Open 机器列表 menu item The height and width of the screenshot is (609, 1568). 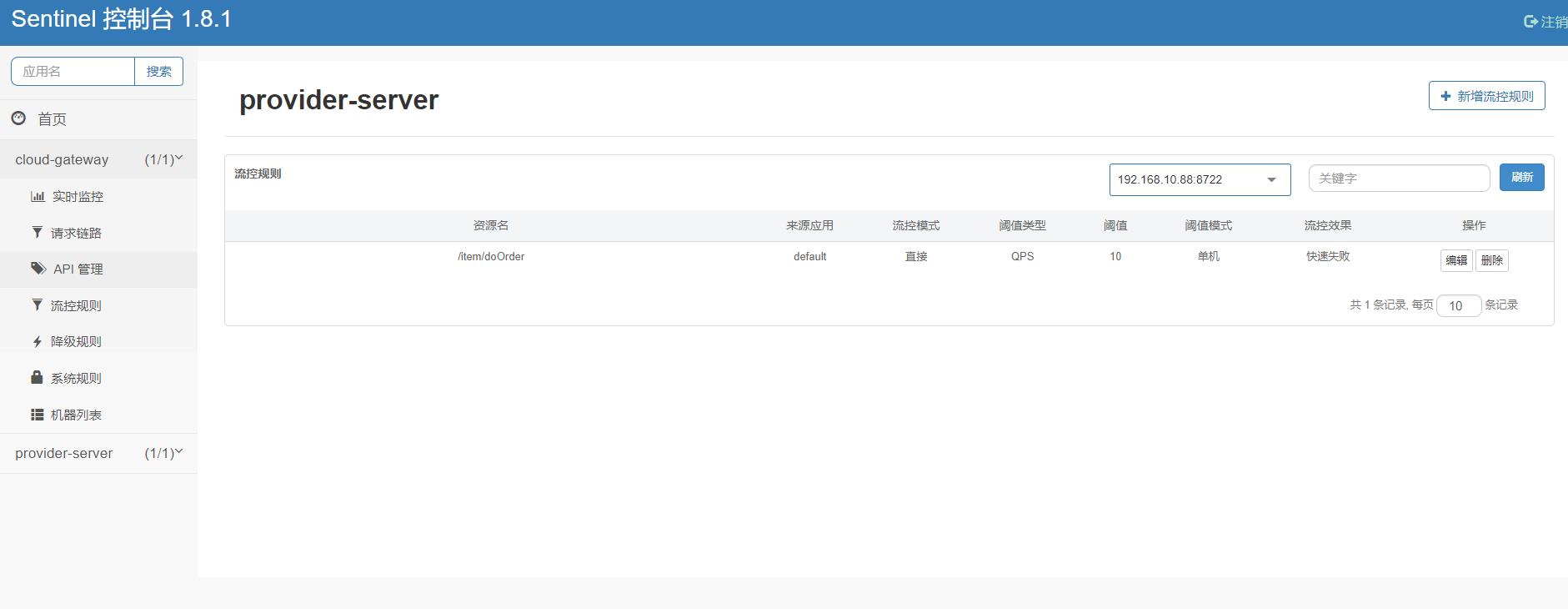pyautogui.click(x=98, y=415)
